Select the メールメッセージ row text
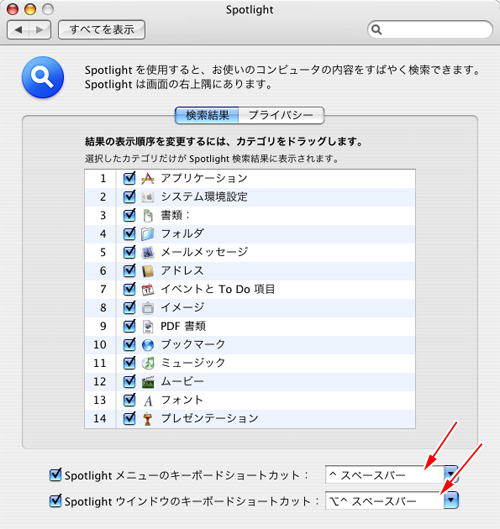Screen dimensions: 500x529 coord(204,252)
